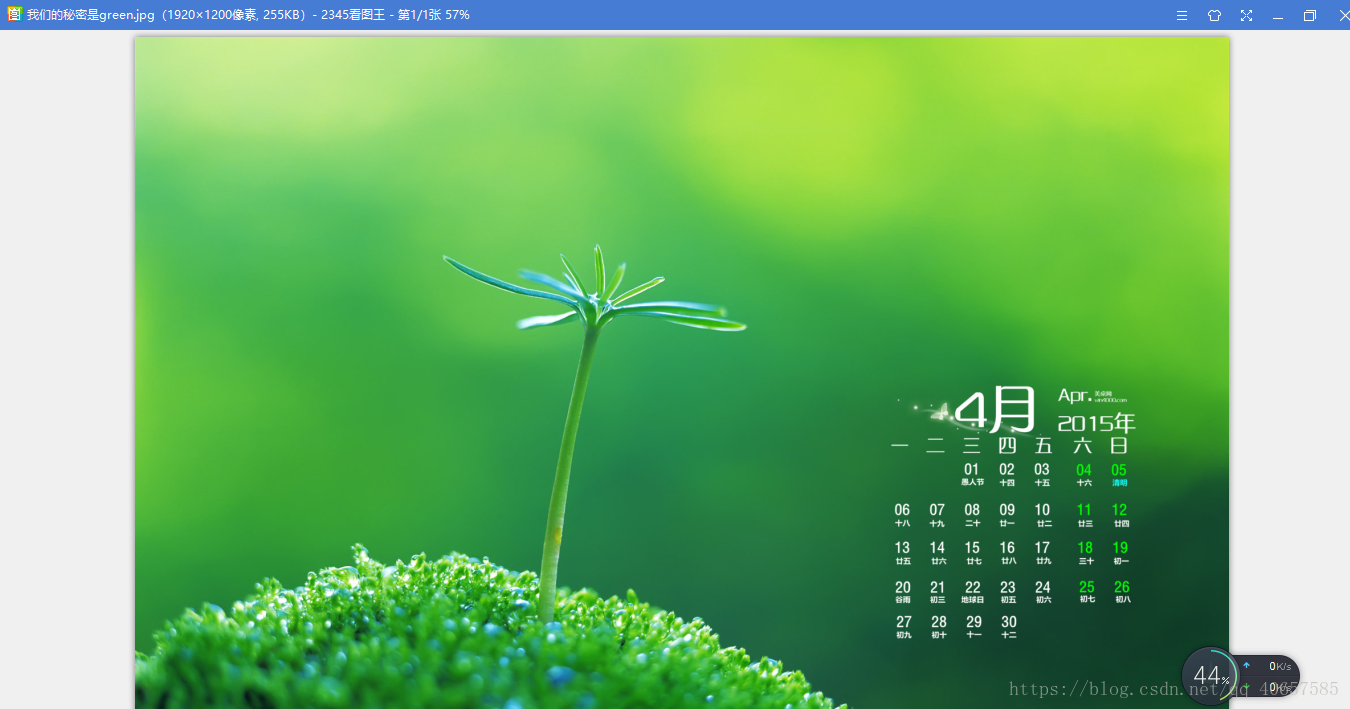Image resolution: width=1350 pixels, height=709 pixels.
Task: Open the skin (shirt) theme icon
Action: [x=1214, y=15]
